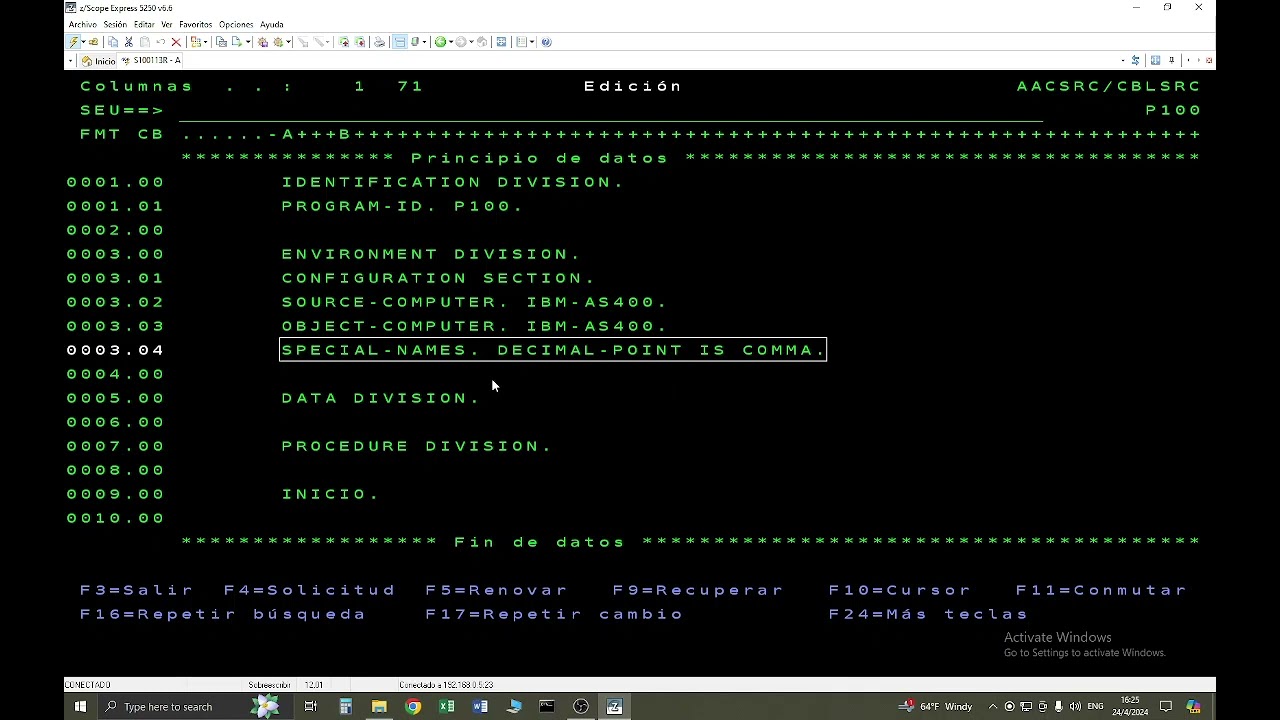Click the scissors Cut icon

(129, 42)
